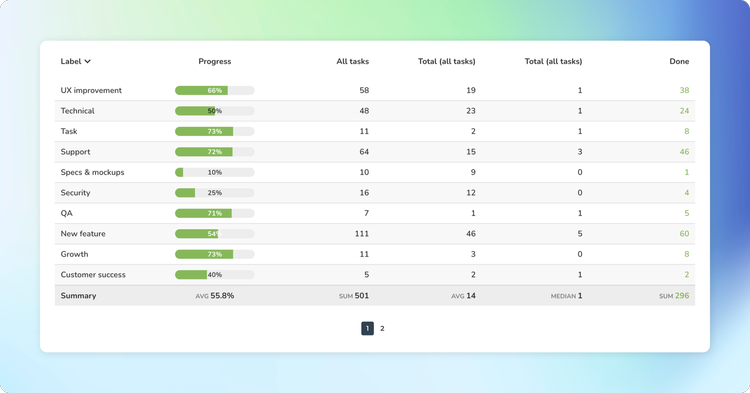Click the Customer success 40% progress bar

point(215,274)
